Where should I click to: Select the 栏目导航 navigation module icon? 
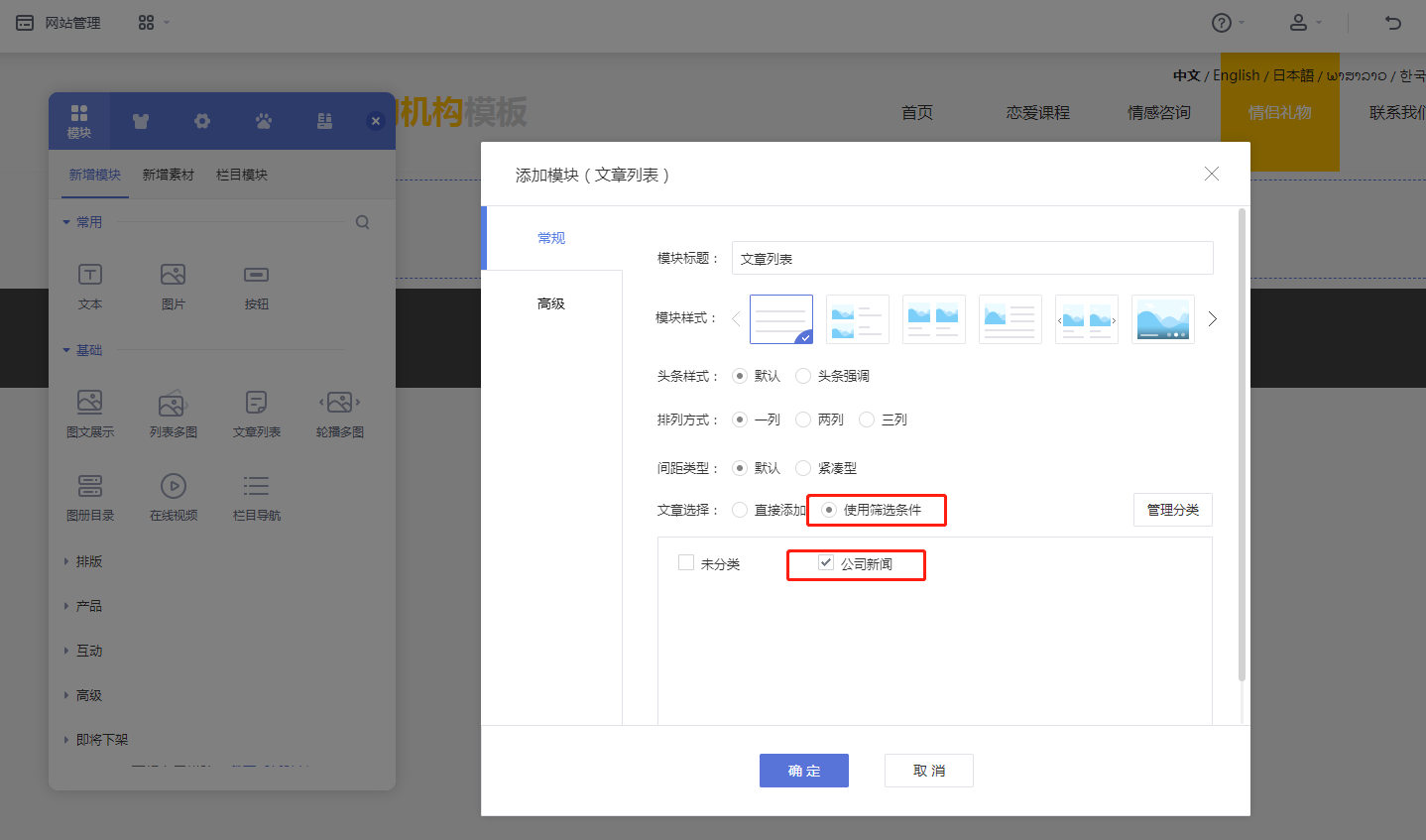pyautogui.click(x=256, y=487)
